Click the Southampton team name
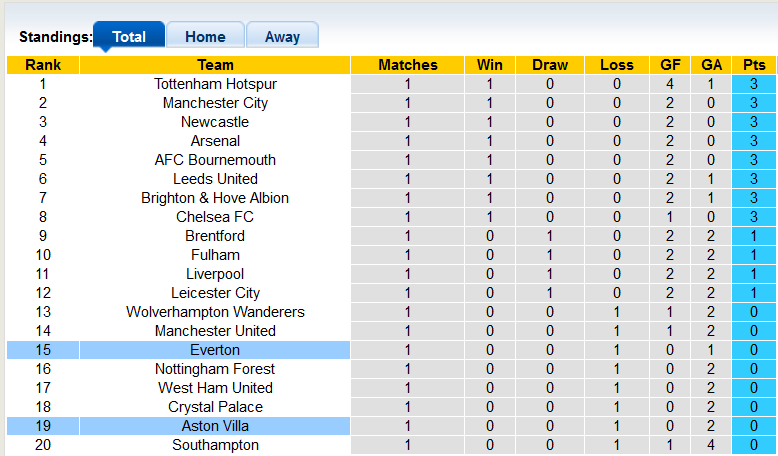 215,445
